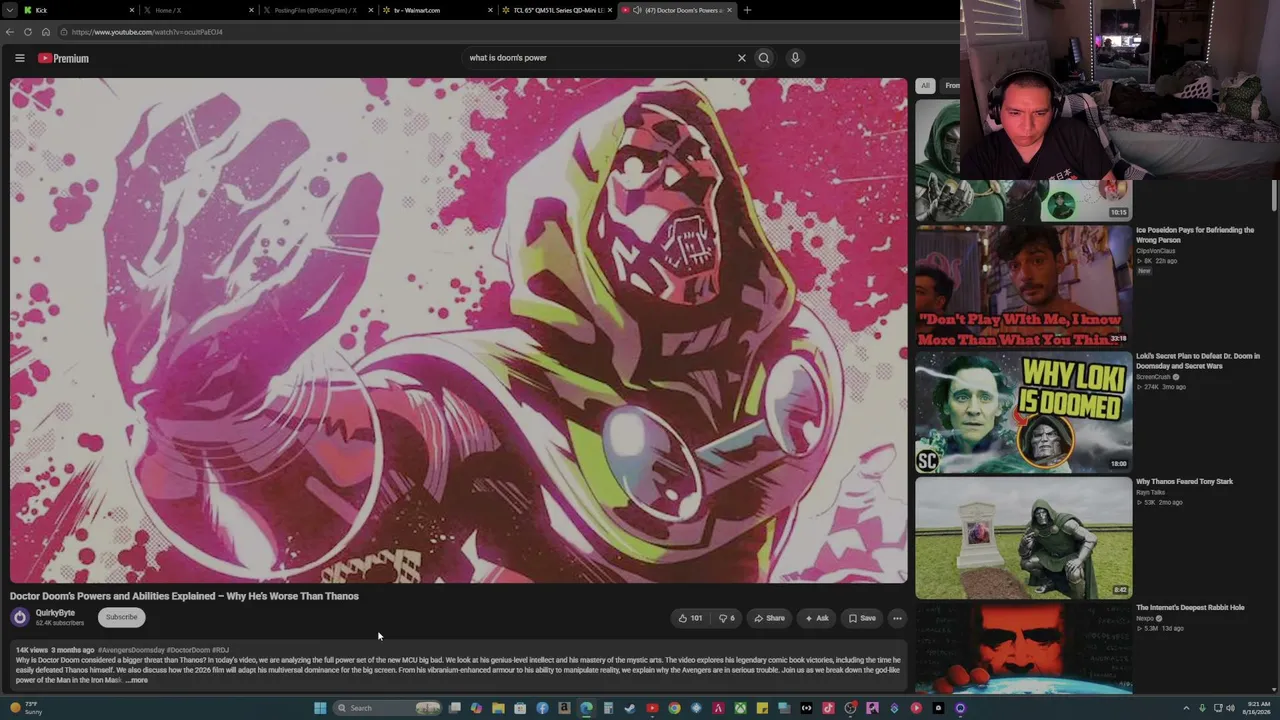Open Microsoft Edge from taskbar
1280x720 pixels.
[586, 708]
